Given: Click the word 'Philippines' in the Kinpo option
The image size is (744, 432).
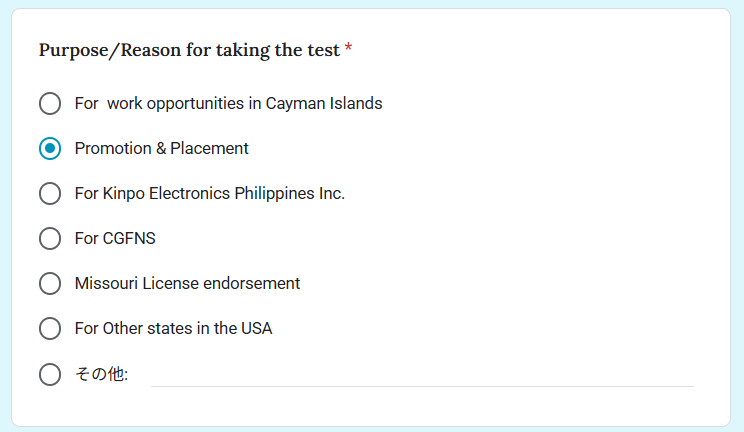Looking at the screenshot, I should point(275,193).
